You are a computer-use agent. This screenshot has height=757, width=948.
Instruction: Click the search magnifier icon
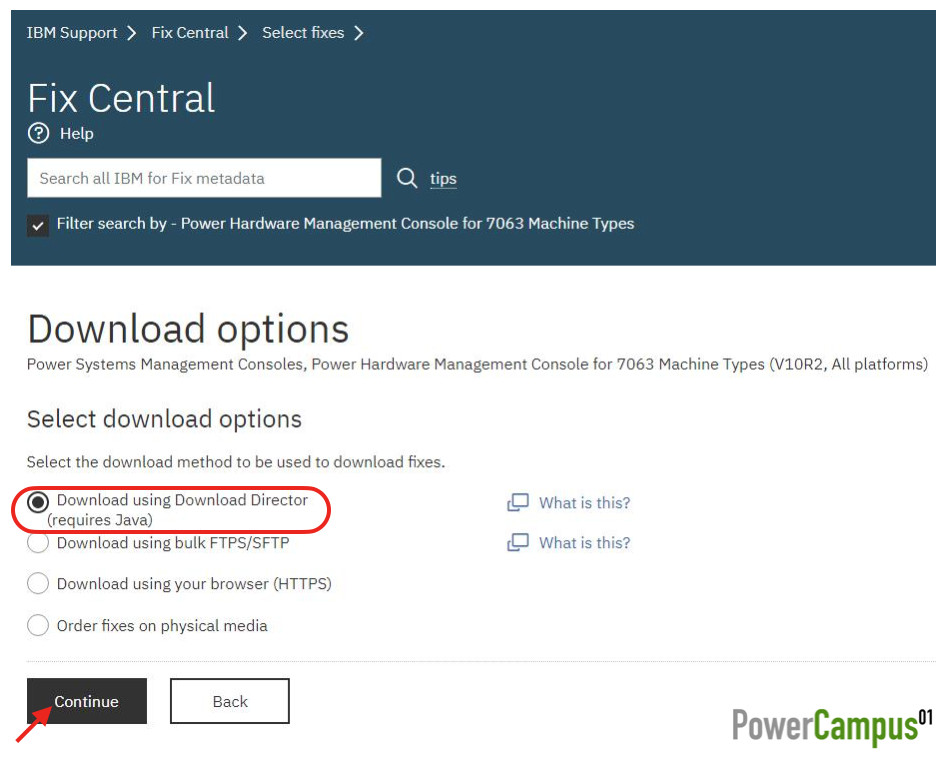click(407, 178)
